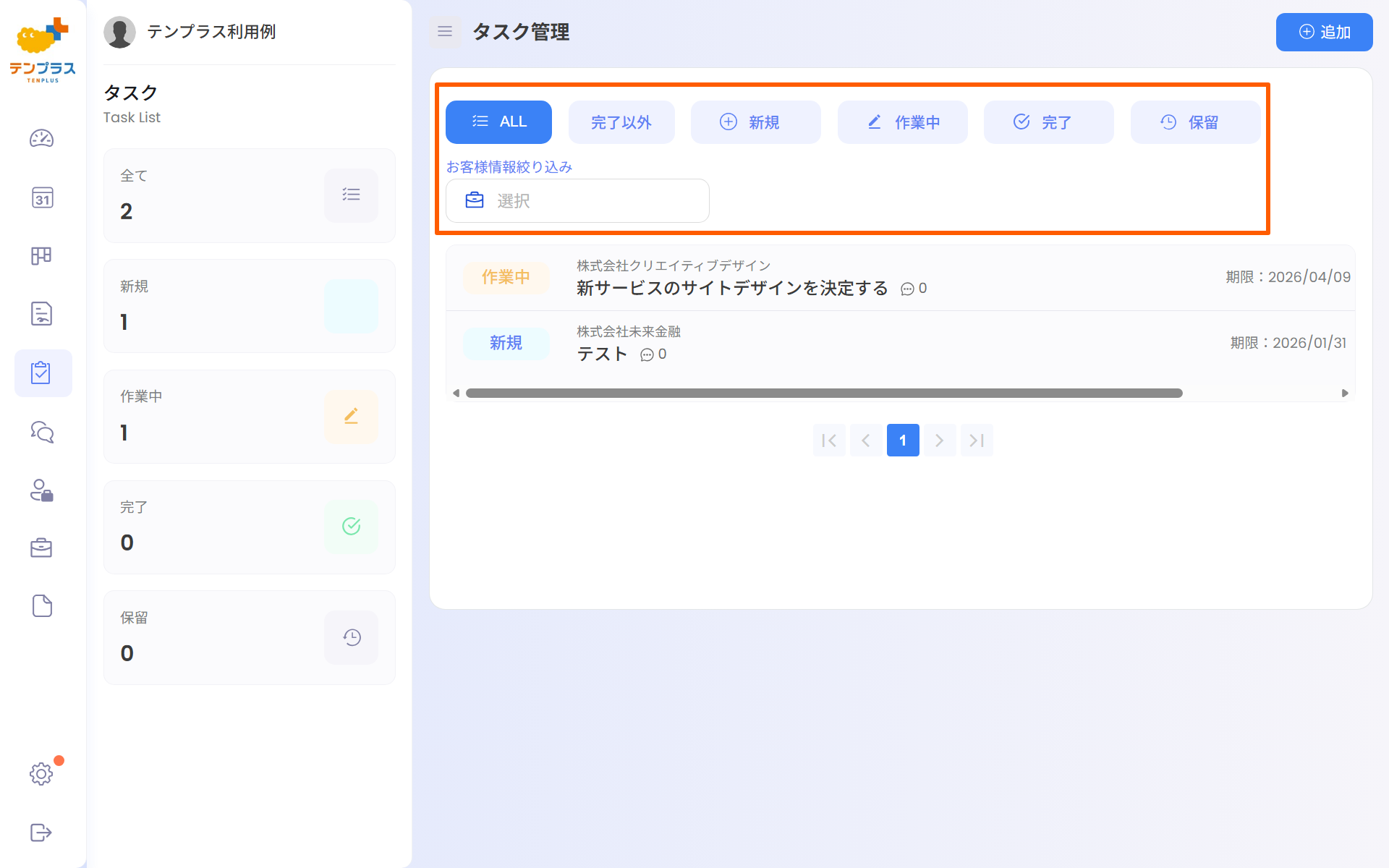Click the 作業中 status badge on first task

pyautogui.click(x=506, y=277)
